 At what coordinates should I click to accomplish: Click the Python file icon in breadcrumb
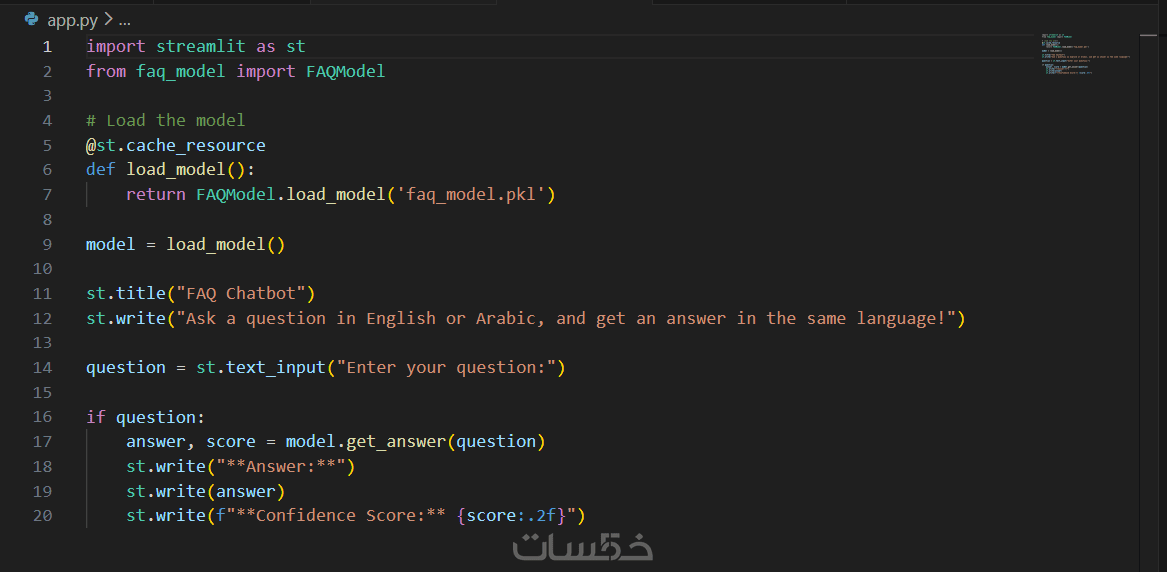(31, 19)
